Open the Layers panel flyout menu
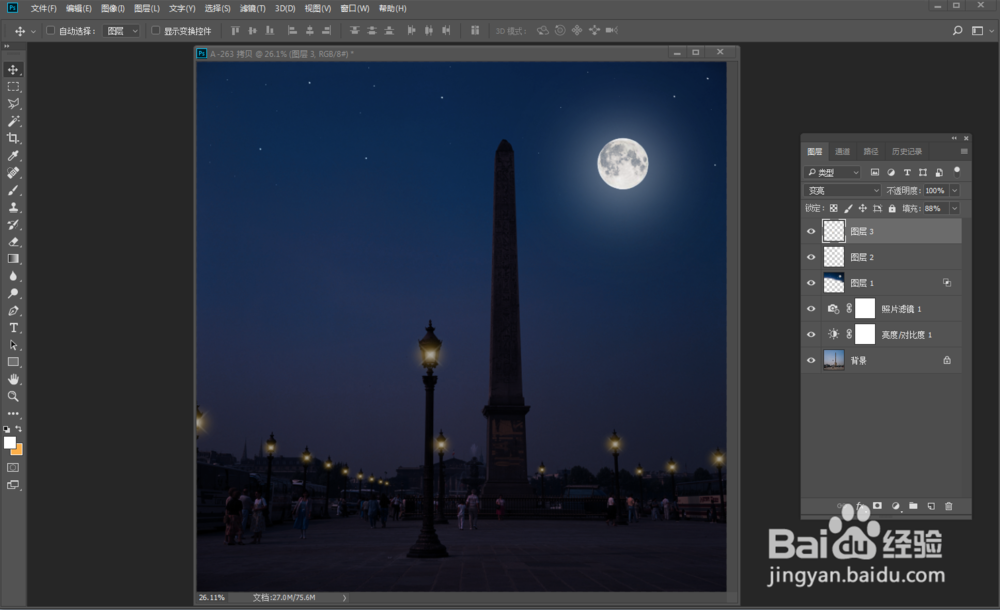This screenshot has width=1000, height=610. coord(964,151)
